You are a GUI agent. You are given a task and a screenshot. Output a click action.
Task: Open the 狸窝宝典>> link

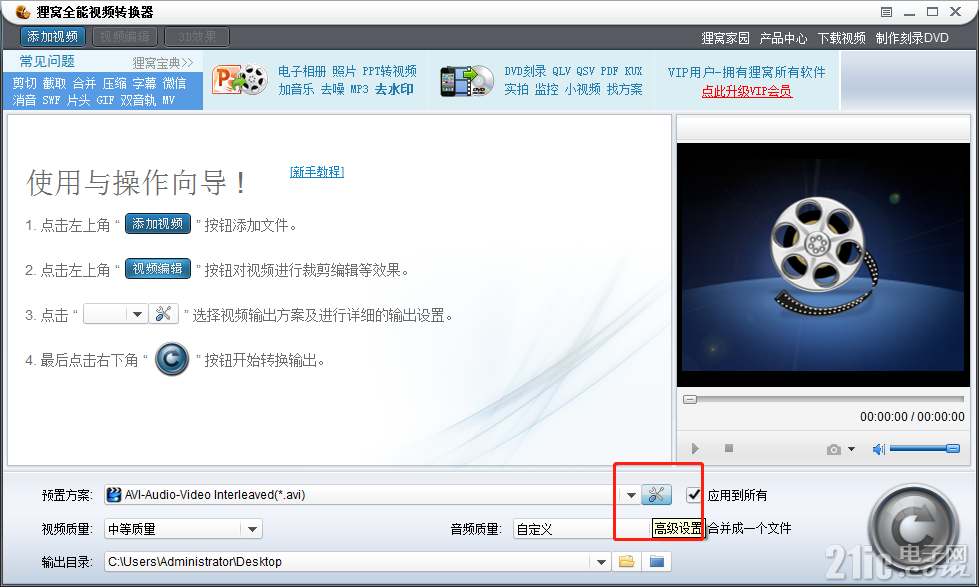point(163,63)
